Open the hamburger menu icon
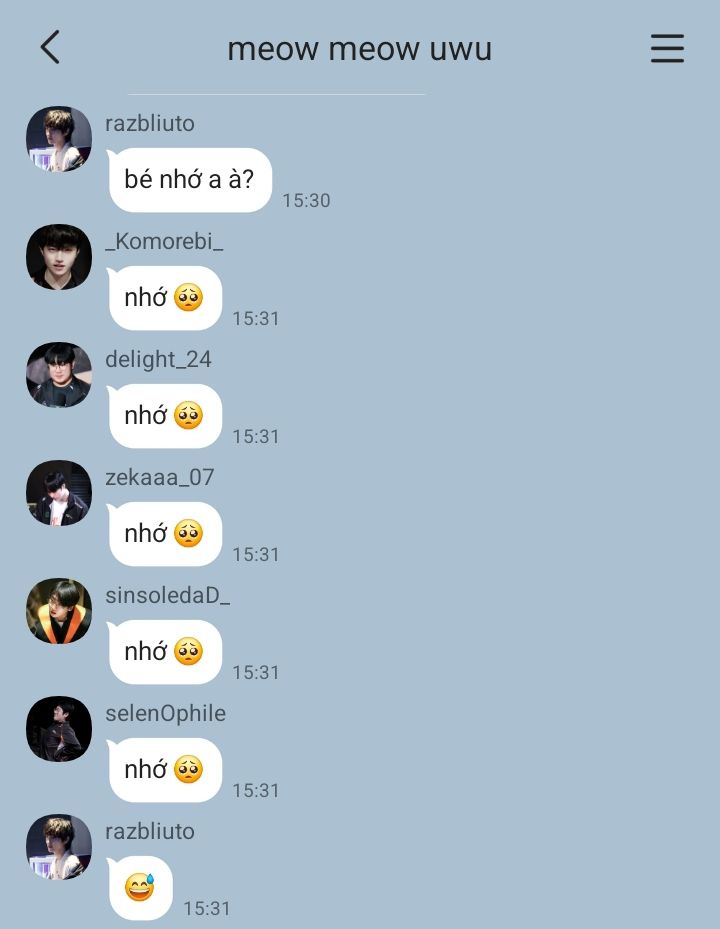This screenshot has width=720, height=929. 667,48
